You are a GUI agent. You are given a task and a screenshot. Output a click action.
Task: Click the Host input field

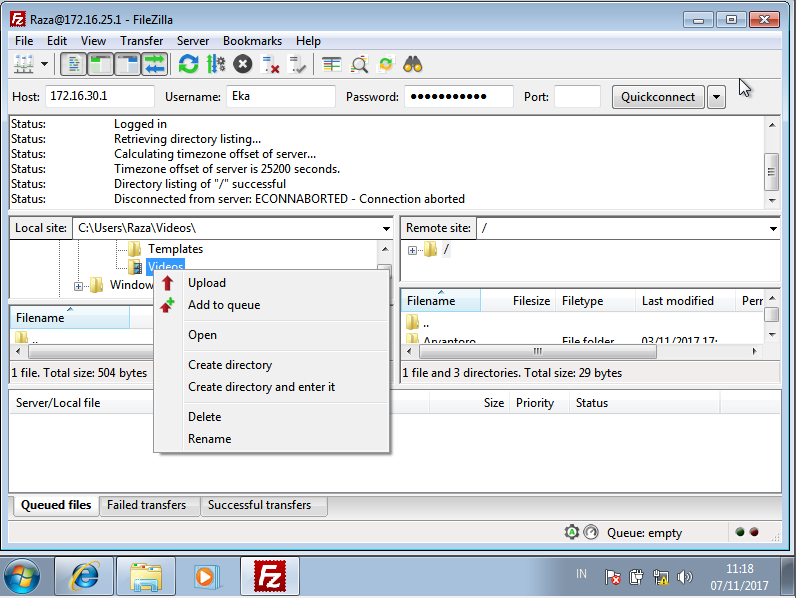(100, 96)
